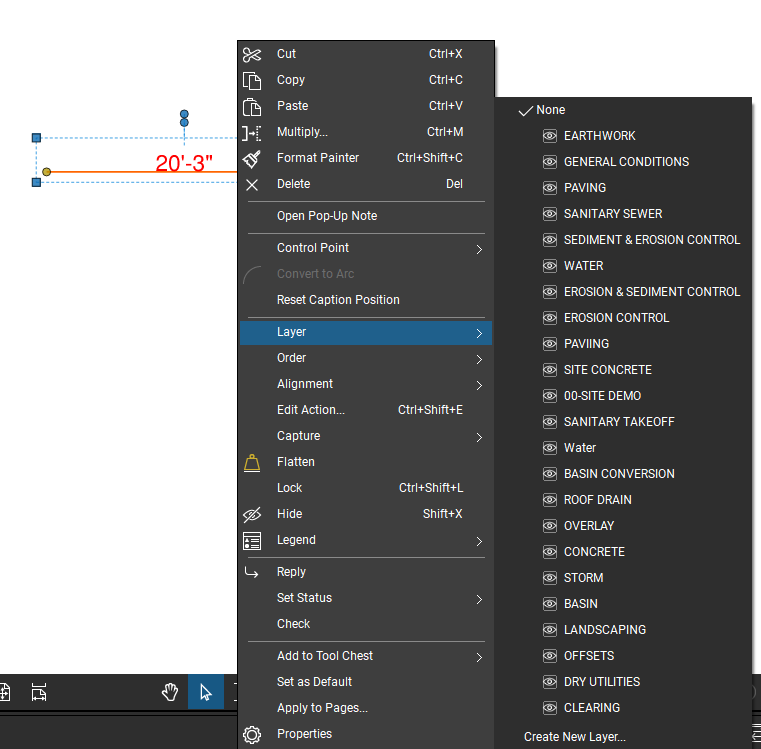Pick the OFFSETS layer name
Screen dimensions: 761x749
[589, 656]
